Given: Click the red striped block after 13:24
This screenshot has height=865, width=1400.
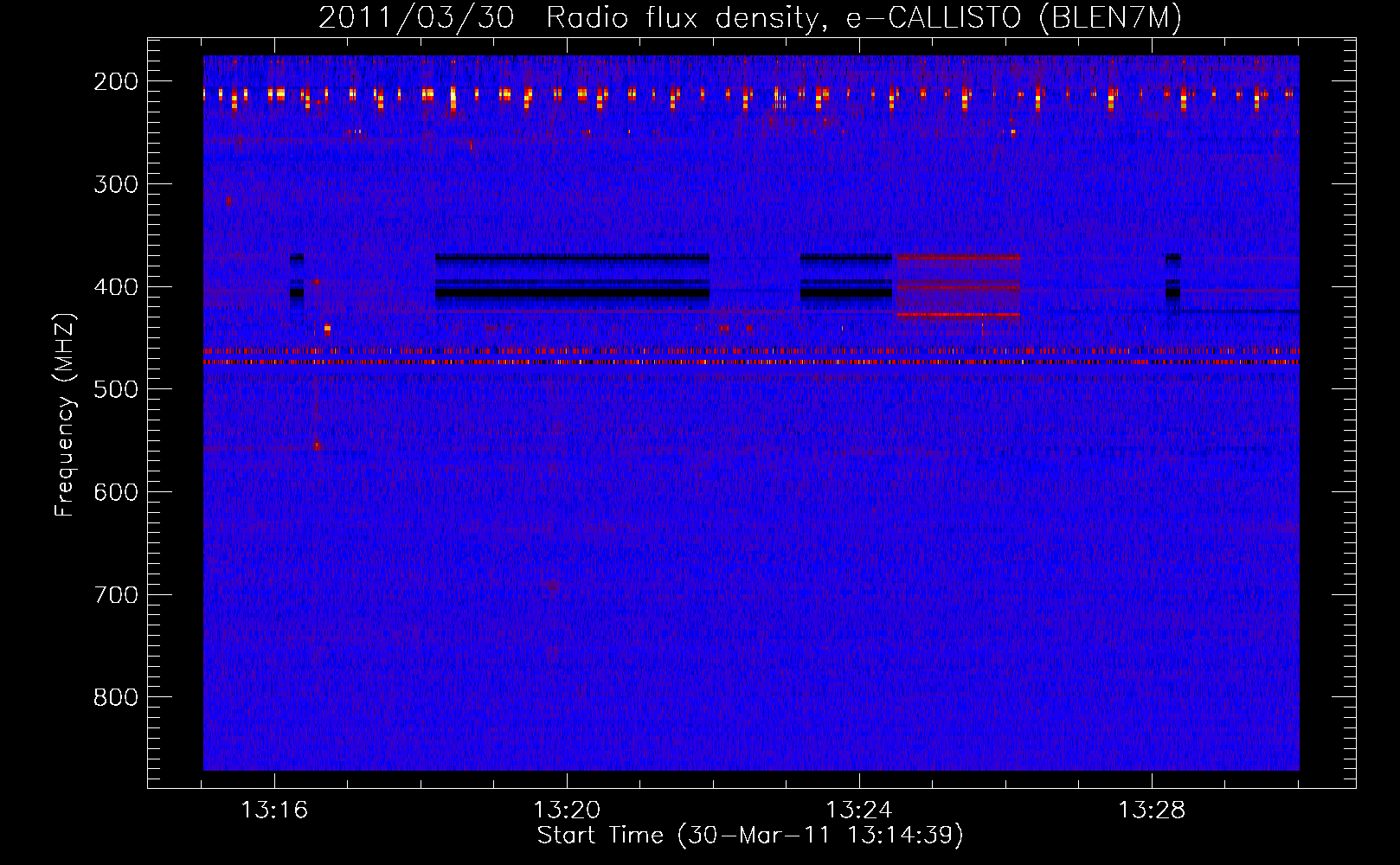Looking at the screenshot, I should pyautogui.click(x=959, y=285).
